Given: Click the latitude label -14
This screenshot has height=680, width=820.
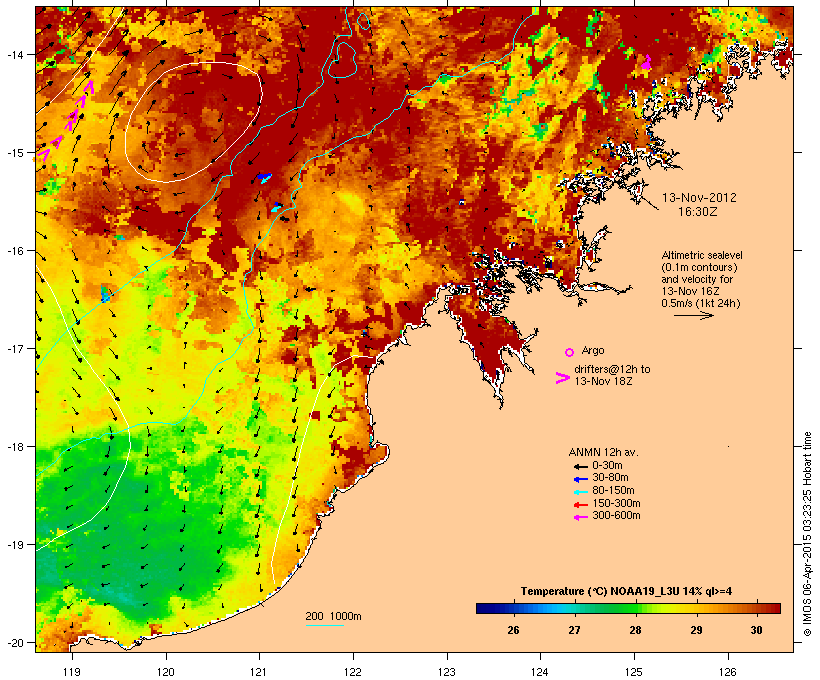Looking at the screenshot, I should point(15,54).
